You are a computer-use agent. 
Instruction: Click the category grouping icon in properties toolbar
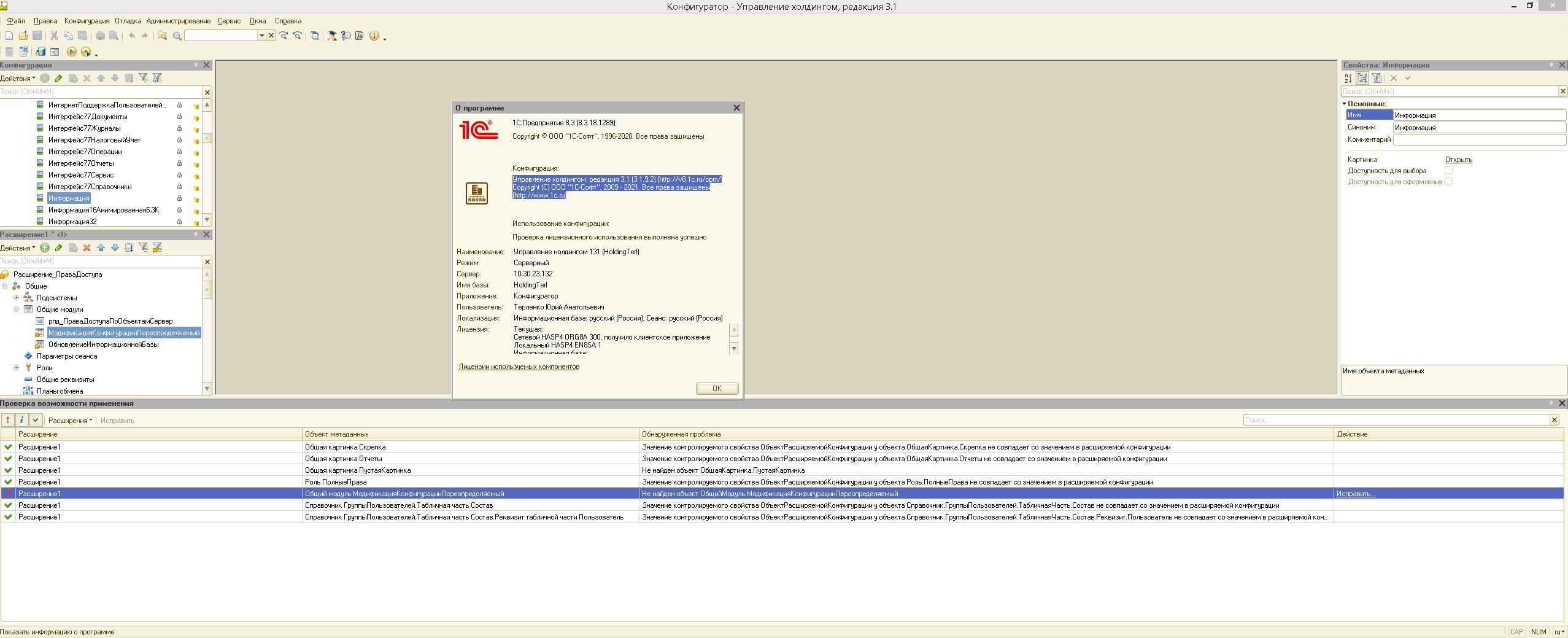tap(1362, 78)
